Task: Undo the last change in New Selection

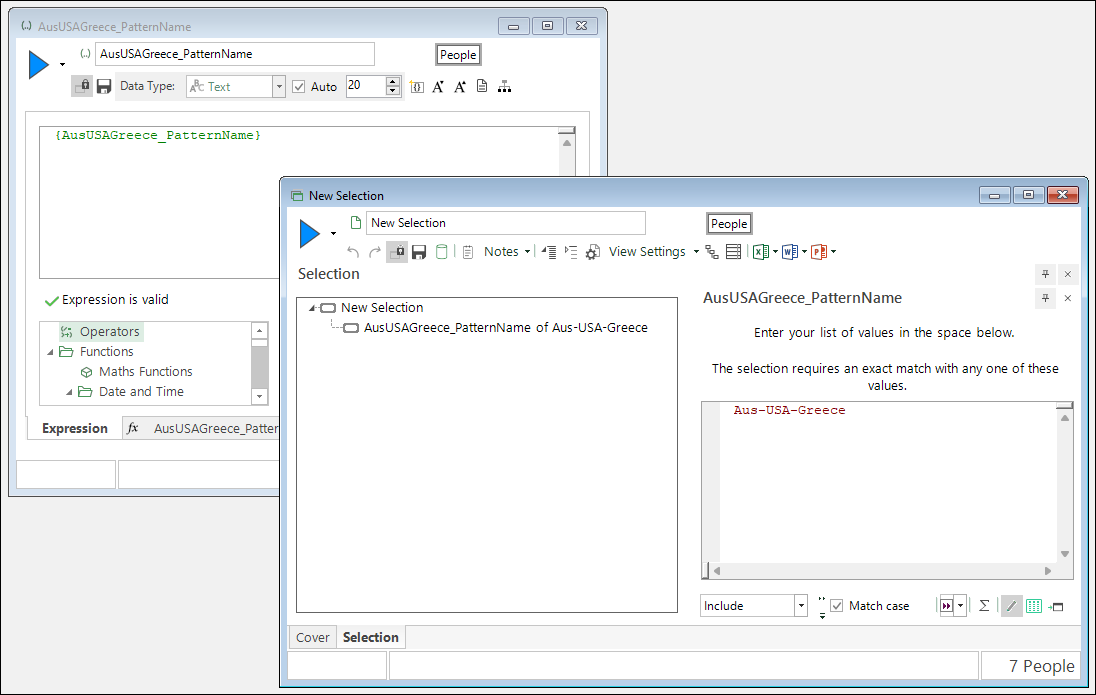Action: (353, 252)
